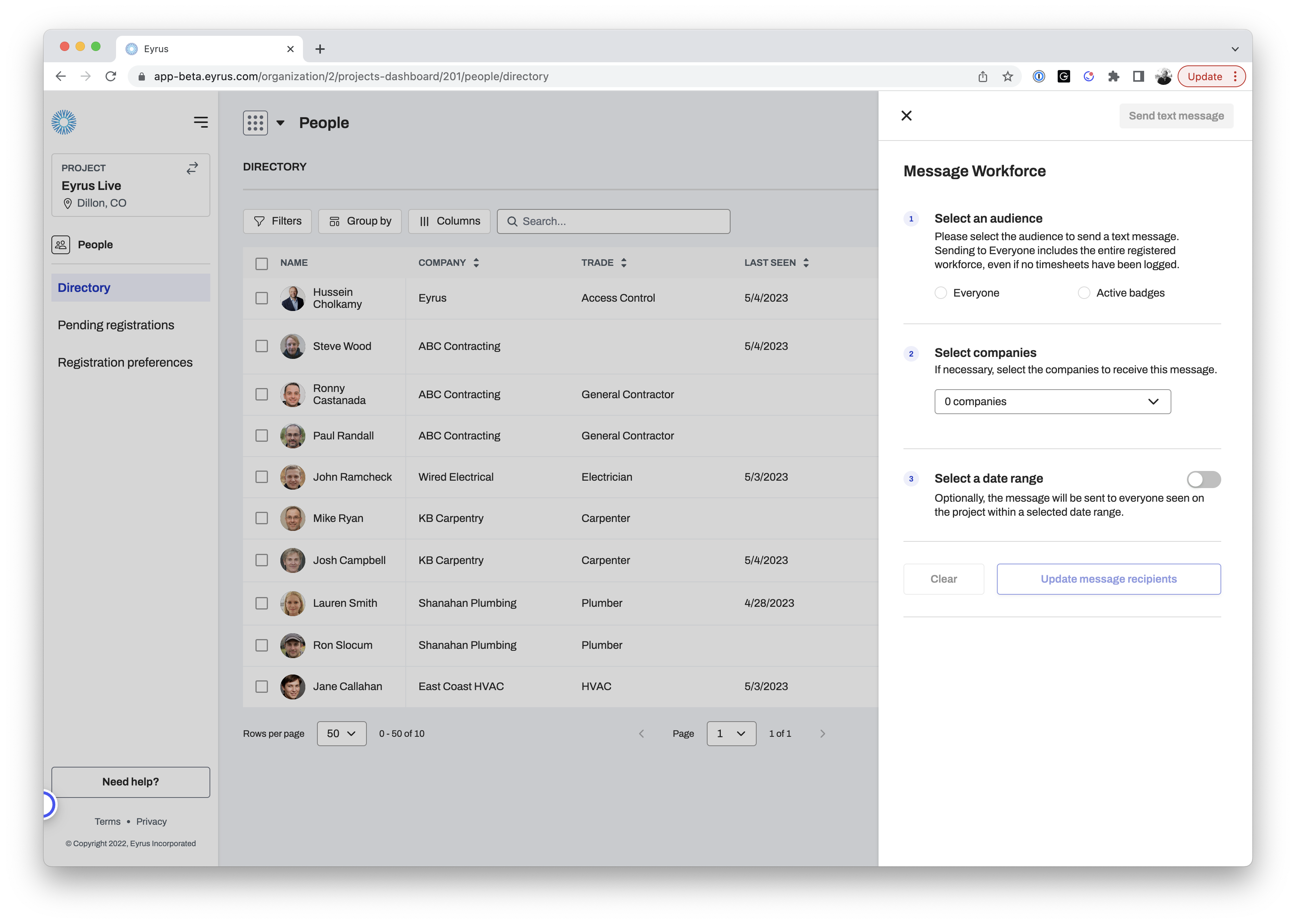1296x924 pixels.
Task: Reload the current page
Action: (111, 76)
